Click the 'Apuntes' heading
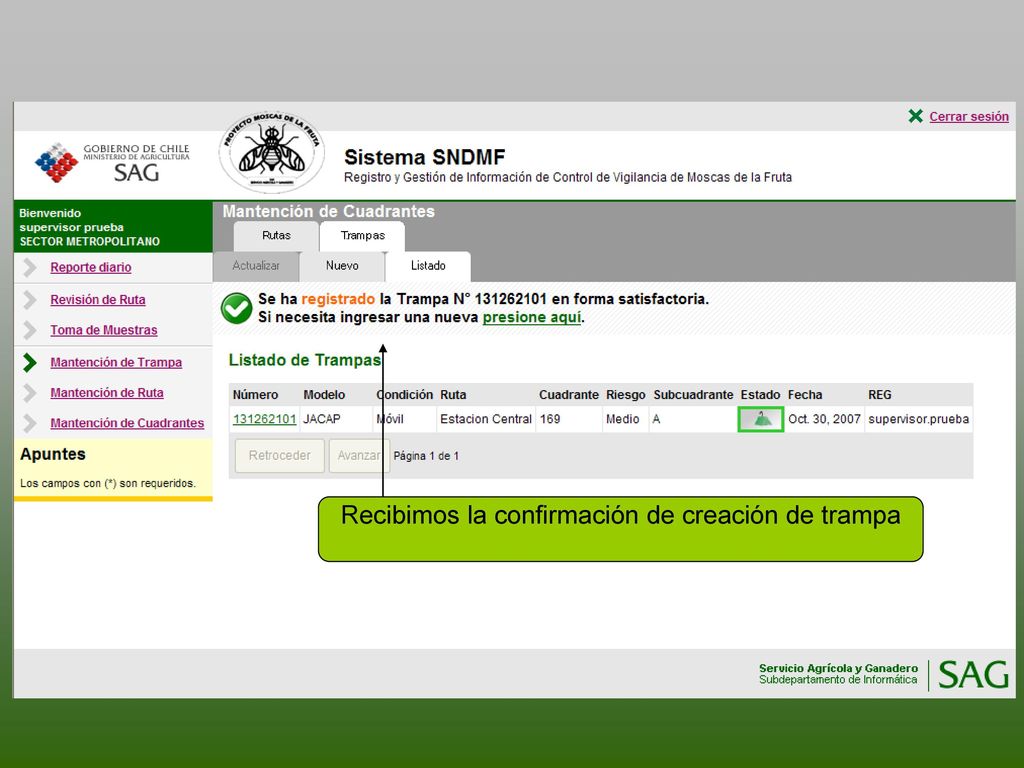 click(53, 455)
